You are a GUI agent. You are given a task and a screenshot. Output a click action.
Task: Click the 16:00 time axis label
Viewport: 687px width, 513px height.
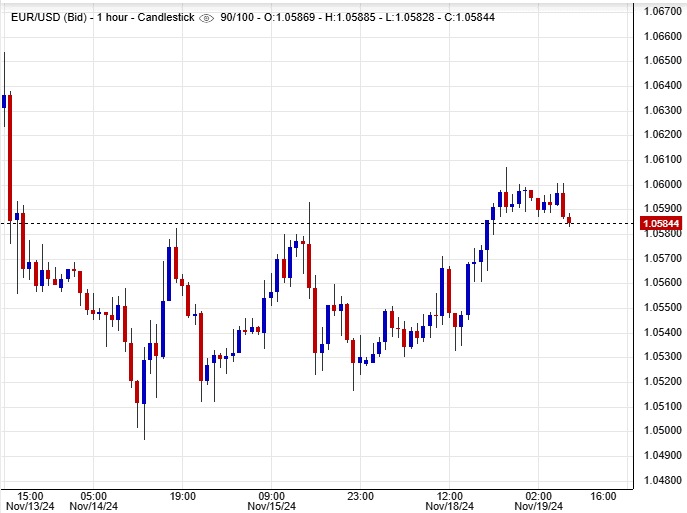click(x=603, y=495)
